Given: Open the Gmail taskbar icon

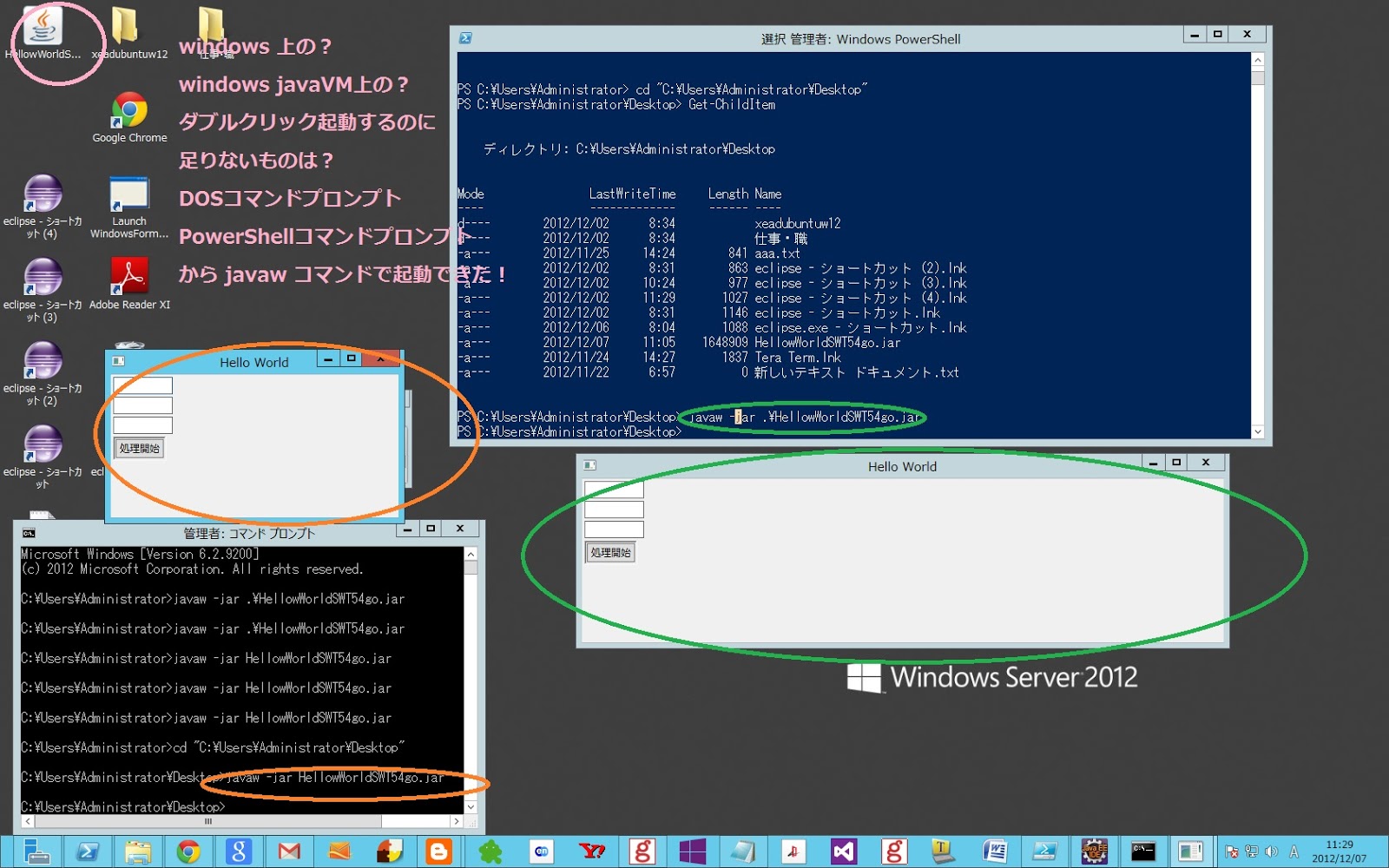Looking at the screenshot, I should (x=289, y=852).
